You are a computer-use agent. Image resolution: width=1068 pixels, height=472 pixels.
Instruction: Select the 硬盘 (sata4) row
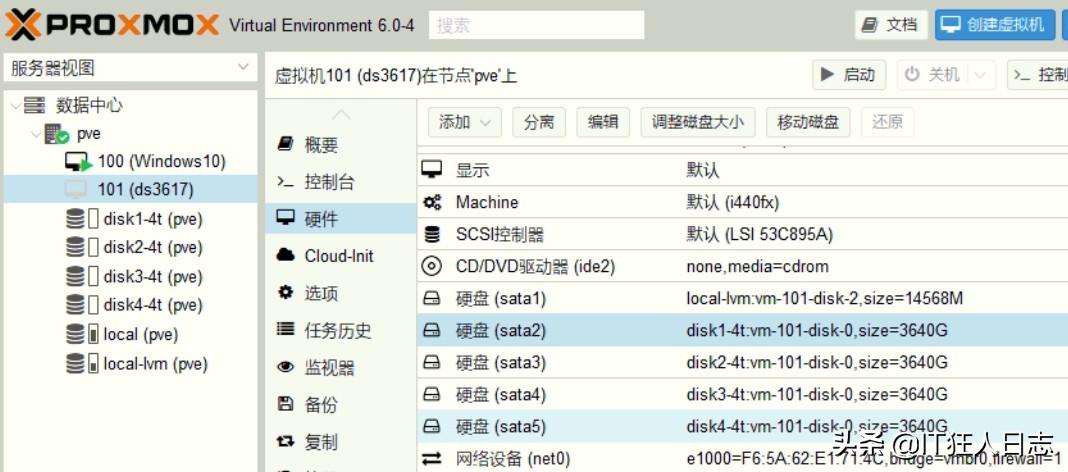[742, 394]
